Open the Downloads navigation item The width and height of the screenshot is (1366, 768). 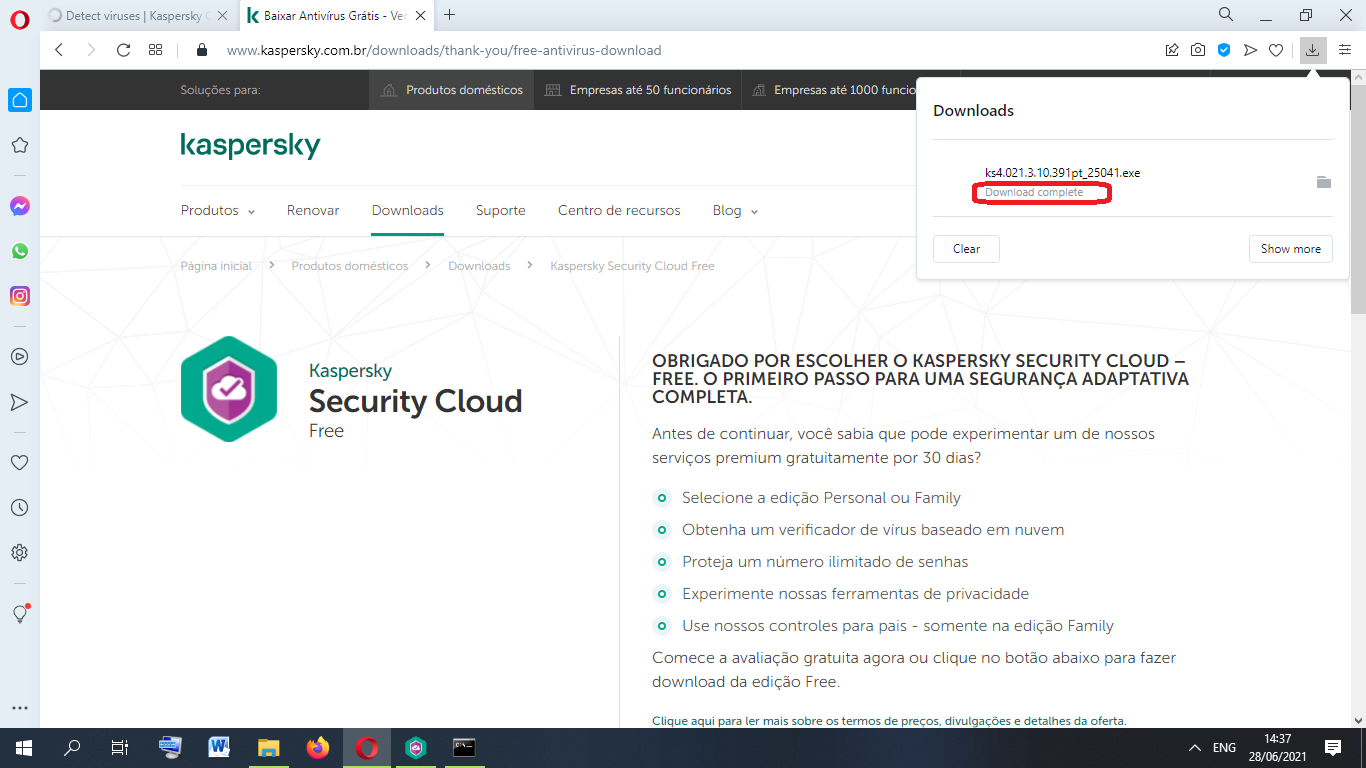(407, 210)
